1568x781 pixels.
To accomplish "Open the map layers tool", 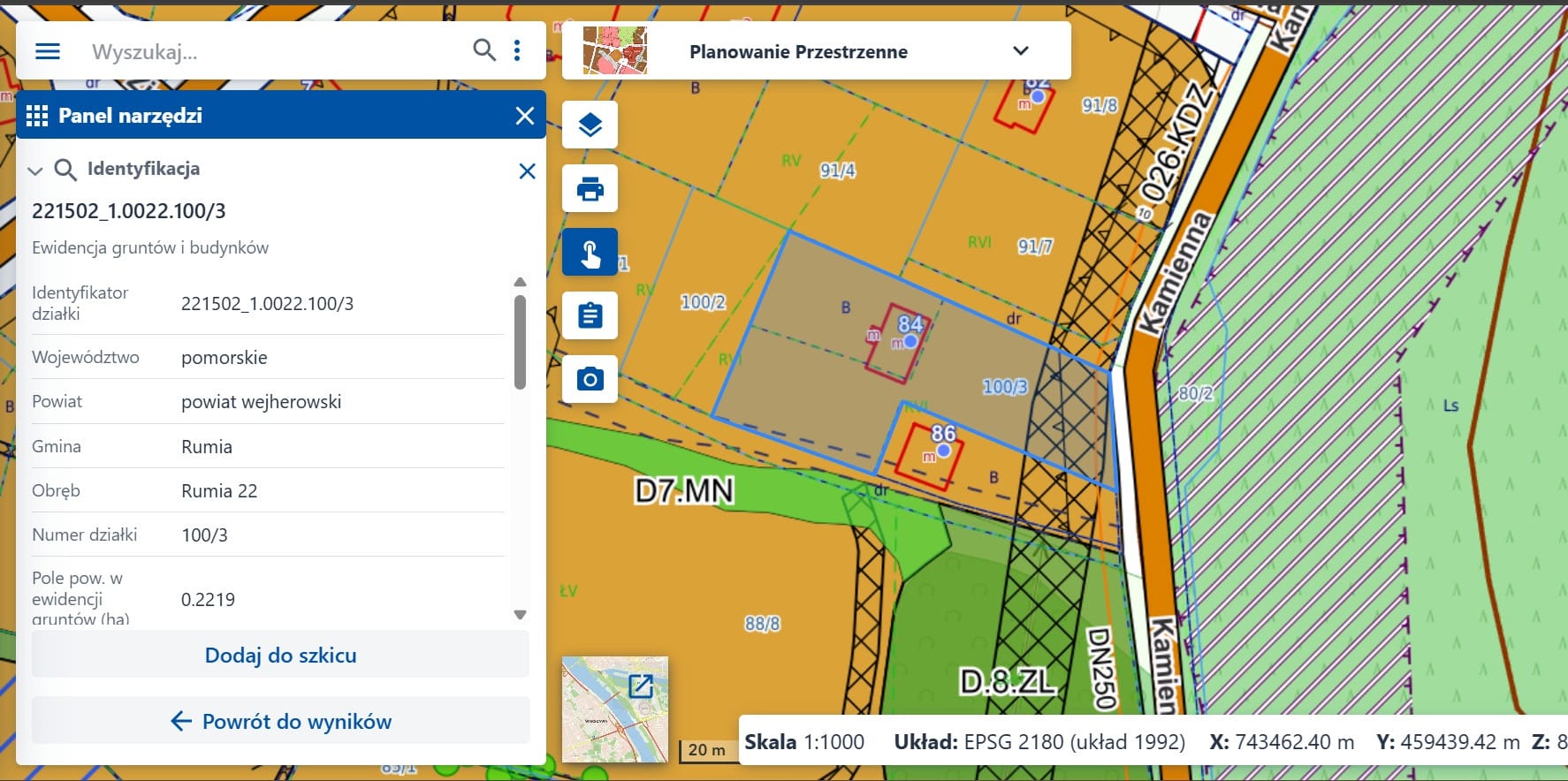I will coord(590,125).
